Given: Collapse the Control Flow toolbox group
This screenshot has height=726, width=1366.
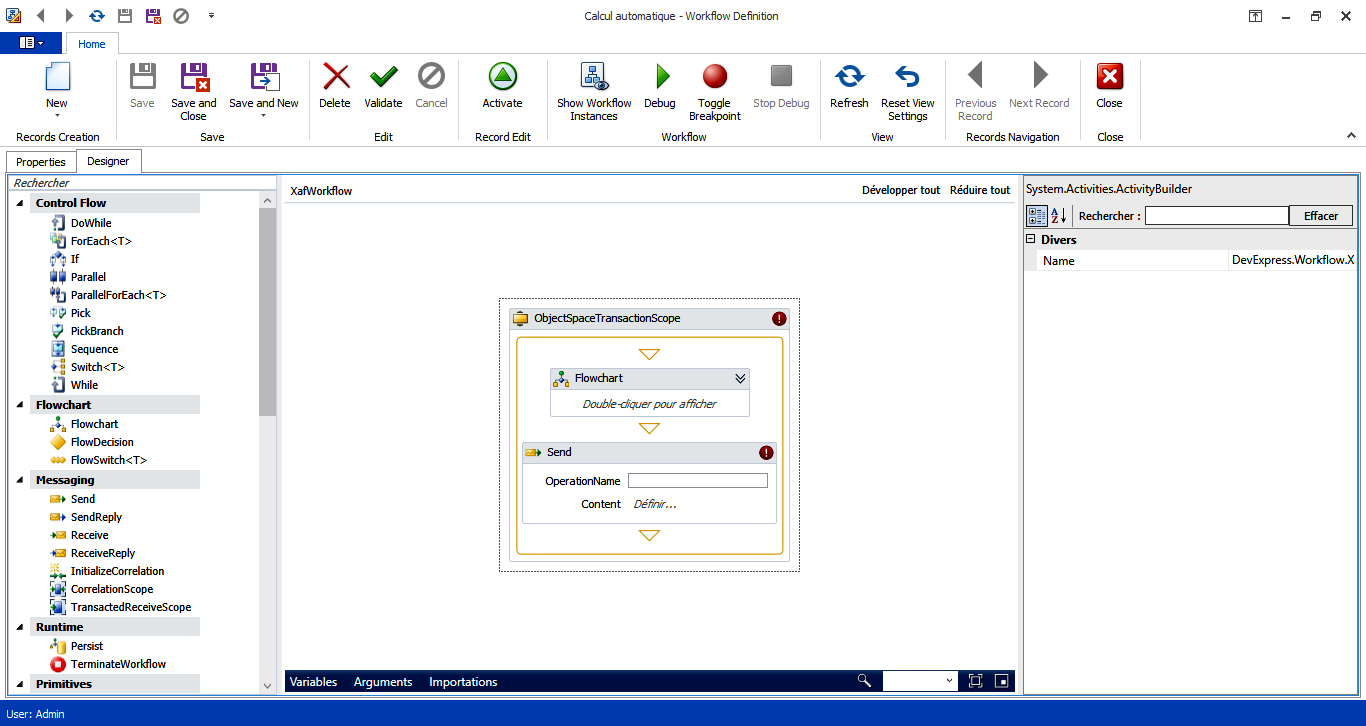Looking at the screenshot, I should pyautogui.click(x=21, y=203).
